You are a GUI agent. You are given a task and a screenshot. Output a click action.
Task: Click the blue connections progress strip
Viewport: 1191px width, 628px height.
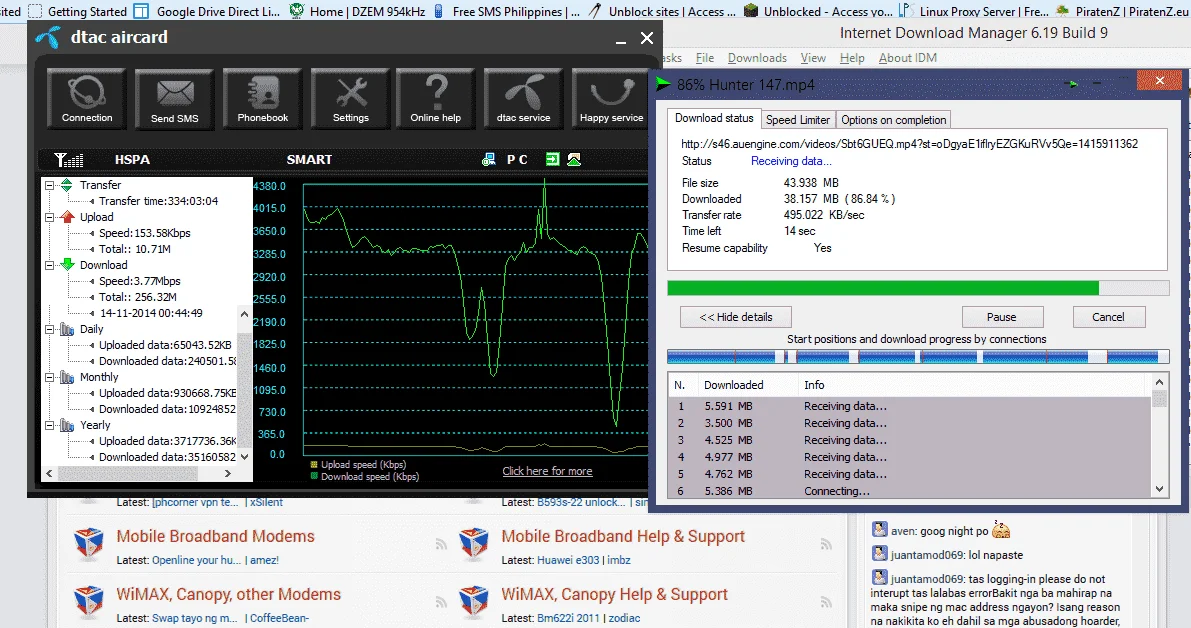pos(918,356)
